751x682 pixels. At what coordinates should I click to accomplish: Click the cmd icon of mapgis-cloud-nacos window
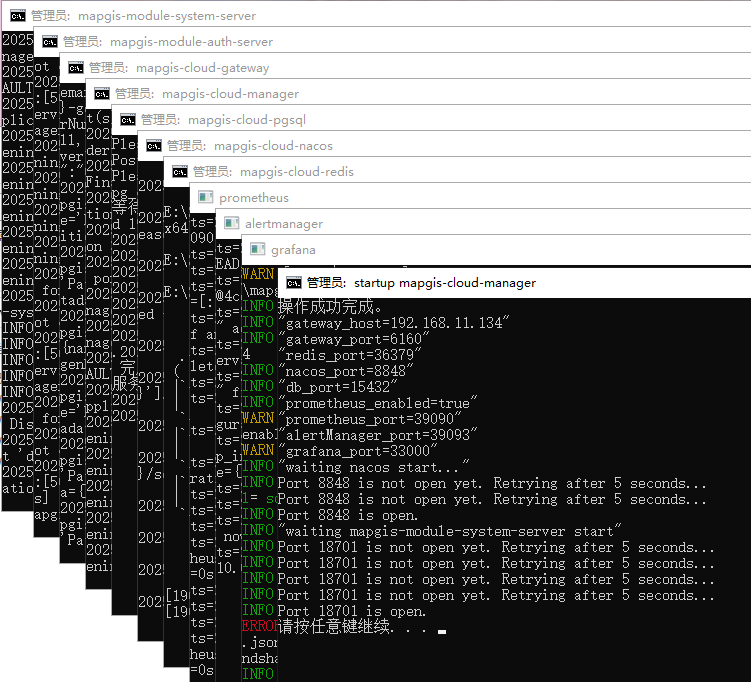[154, 146]
